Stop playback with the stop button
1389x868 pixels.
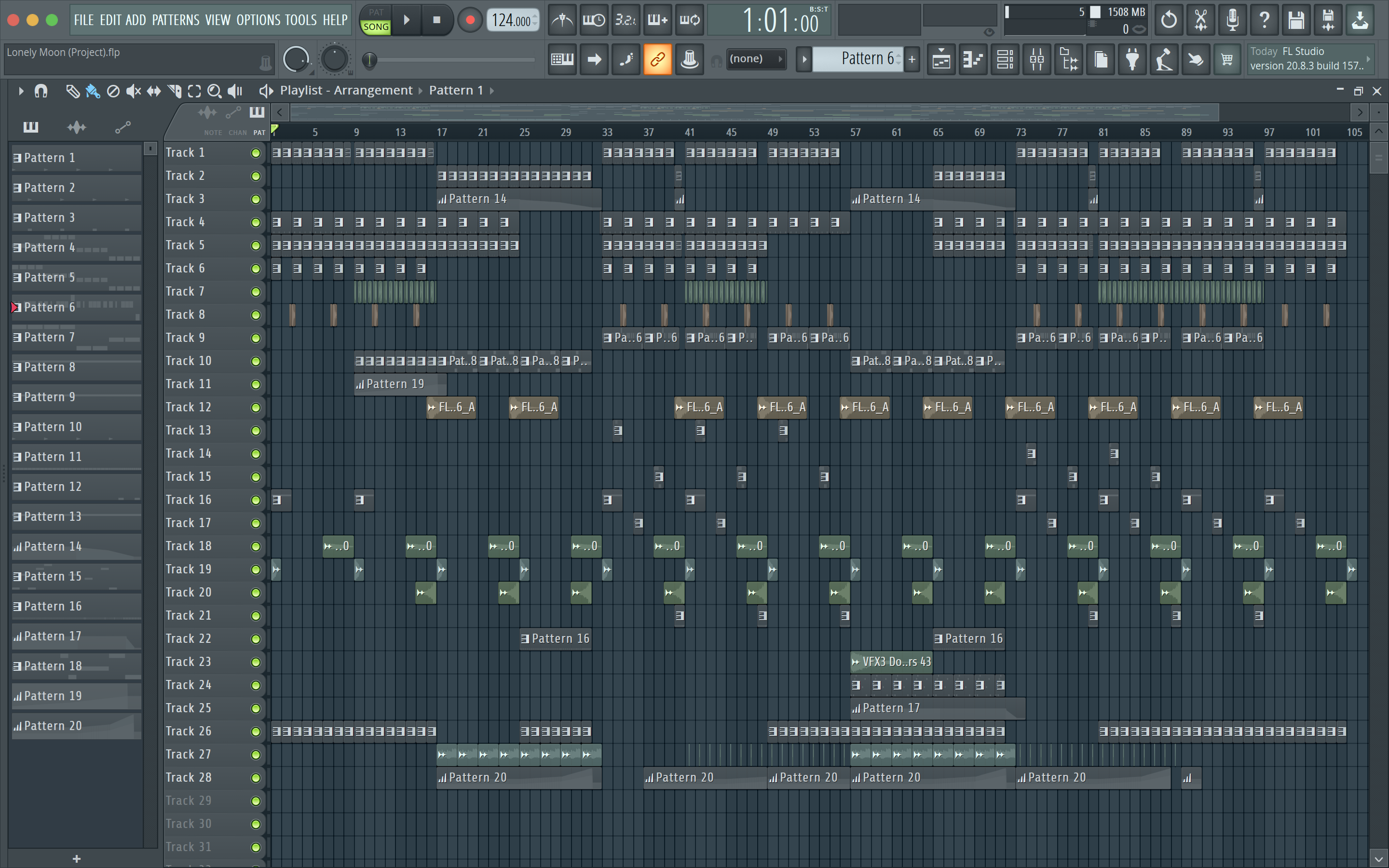pyautogui.click(x=437, y=20)
